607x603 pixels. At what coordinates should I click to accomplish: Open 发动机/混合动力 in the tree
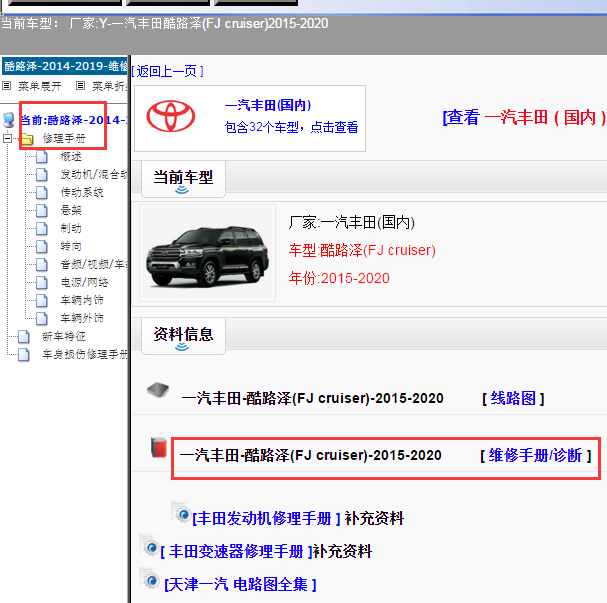[x=94, y=175]
